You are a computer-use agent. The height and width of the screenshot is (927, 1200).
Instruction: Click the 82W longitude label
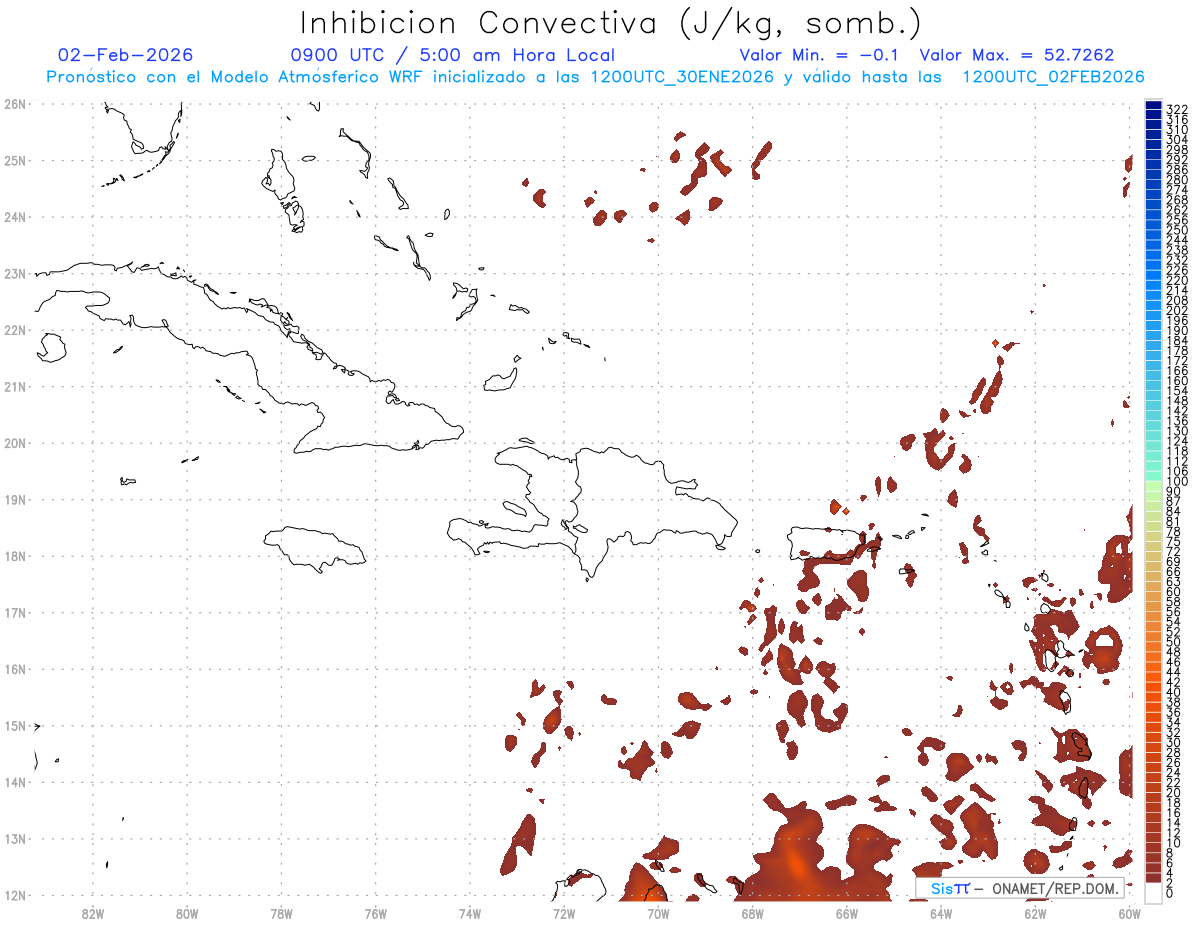pos(92,913)
